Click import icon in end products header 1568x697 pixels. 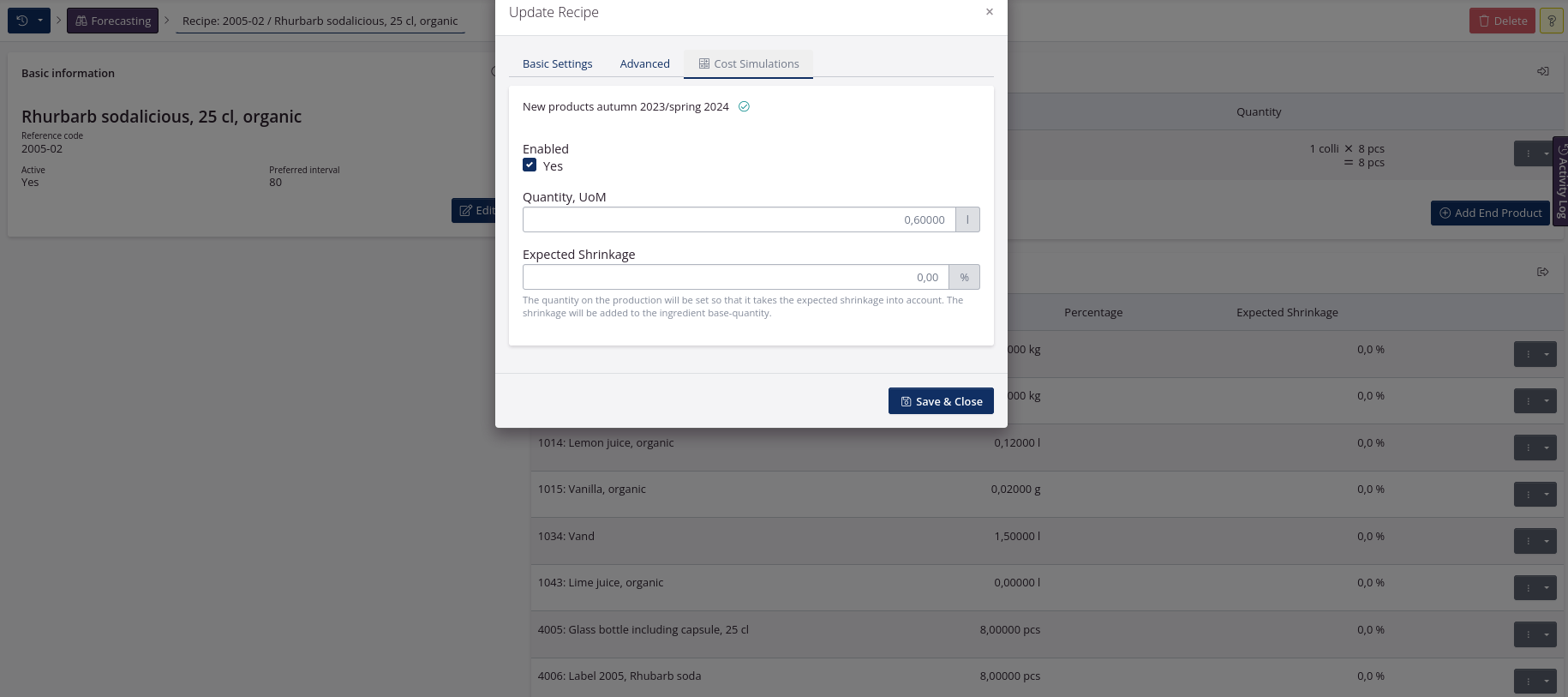1542,71
